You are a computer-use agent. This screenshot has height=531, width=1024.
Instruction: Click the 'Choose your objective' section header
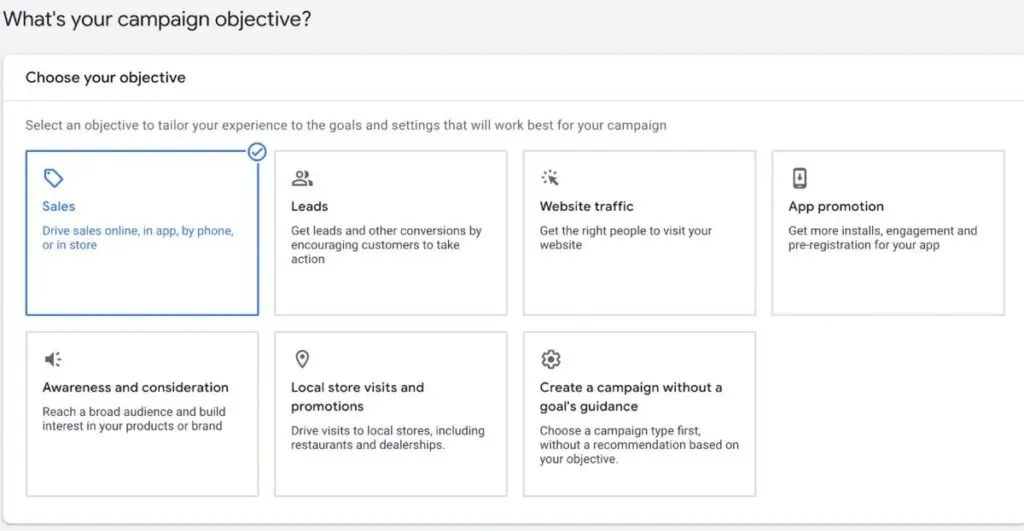click(105, 77)
